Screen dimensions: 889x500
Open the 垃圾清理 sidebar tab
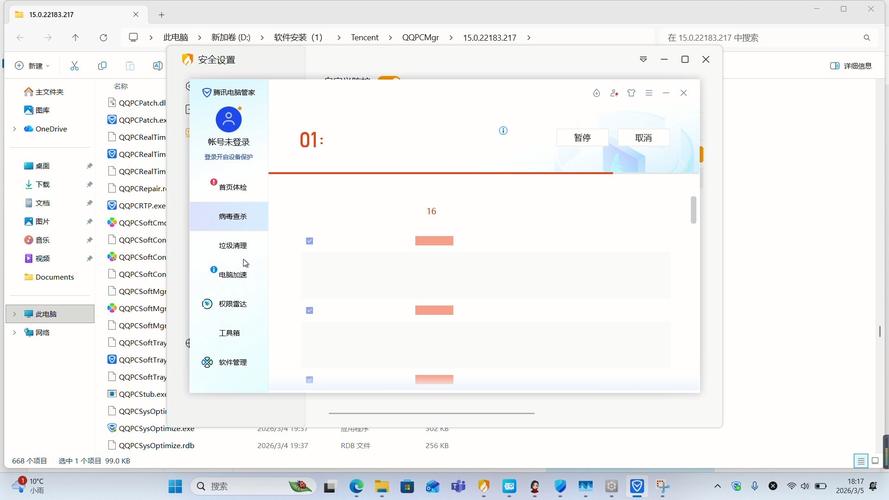229,245
